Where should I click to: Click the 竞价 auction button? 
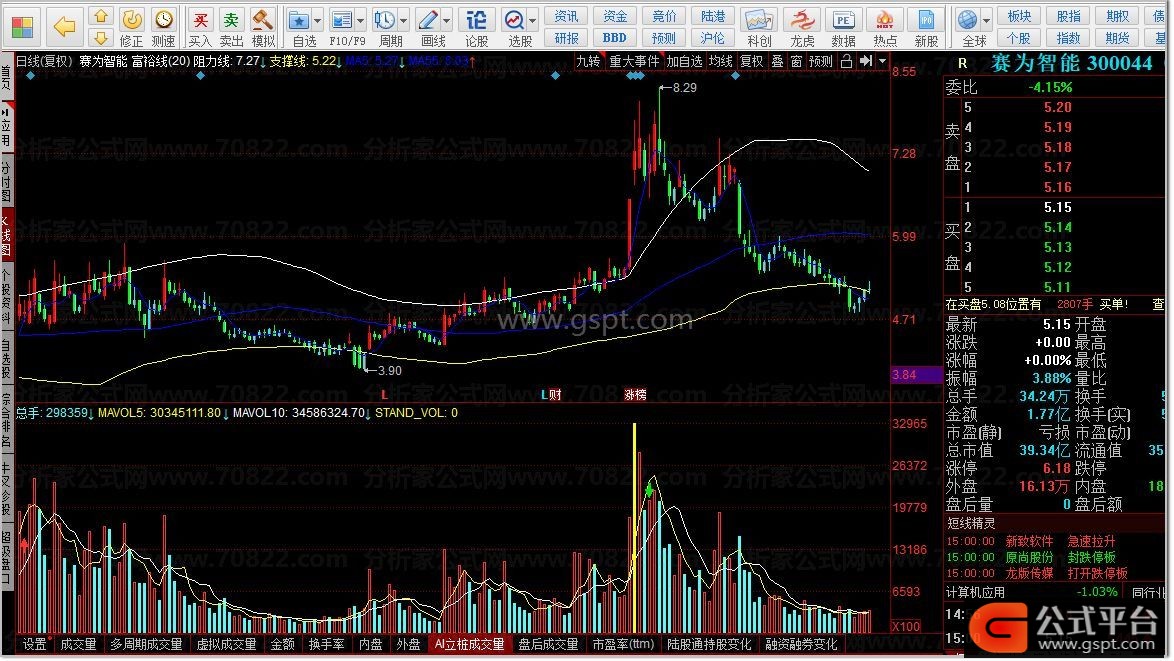(664, 16)
